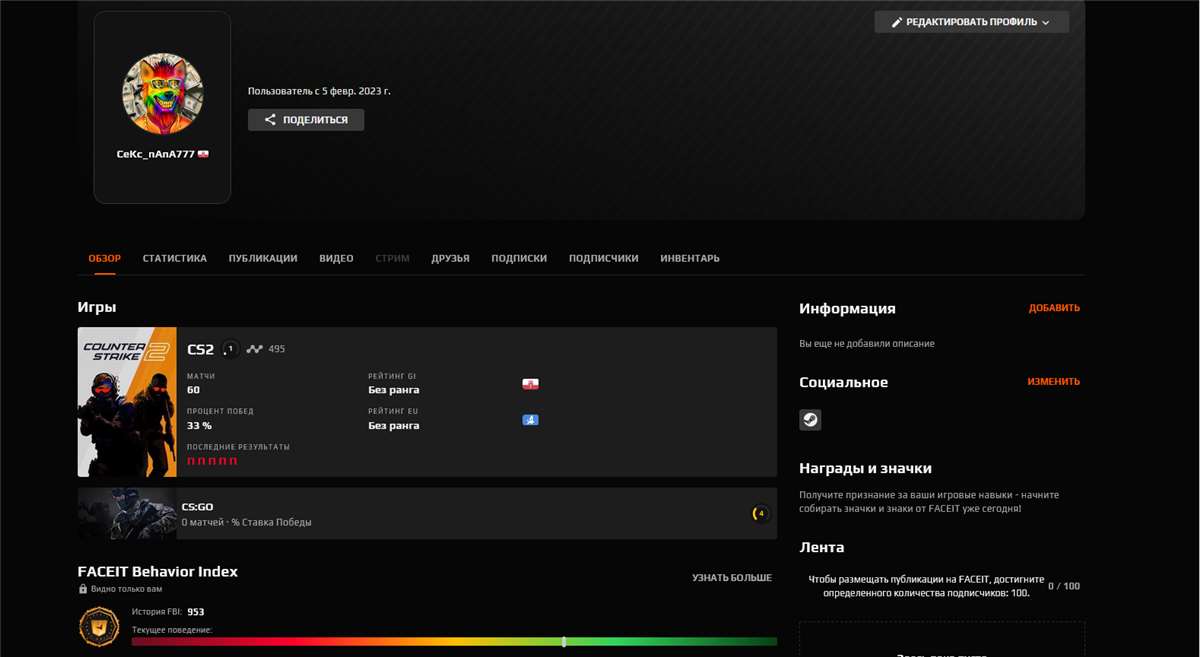Click Добавить next to Информация
The height and width of the screenshot is (657, 1200).
(1054, 308)
